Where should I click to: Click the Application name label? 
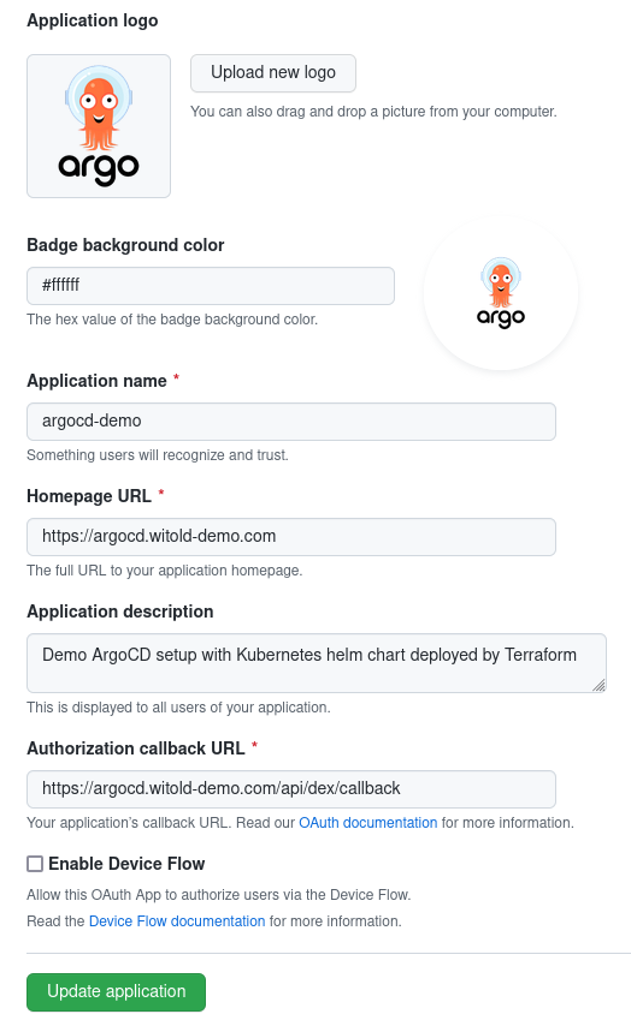pyautogui.click(x=97, y=381)
